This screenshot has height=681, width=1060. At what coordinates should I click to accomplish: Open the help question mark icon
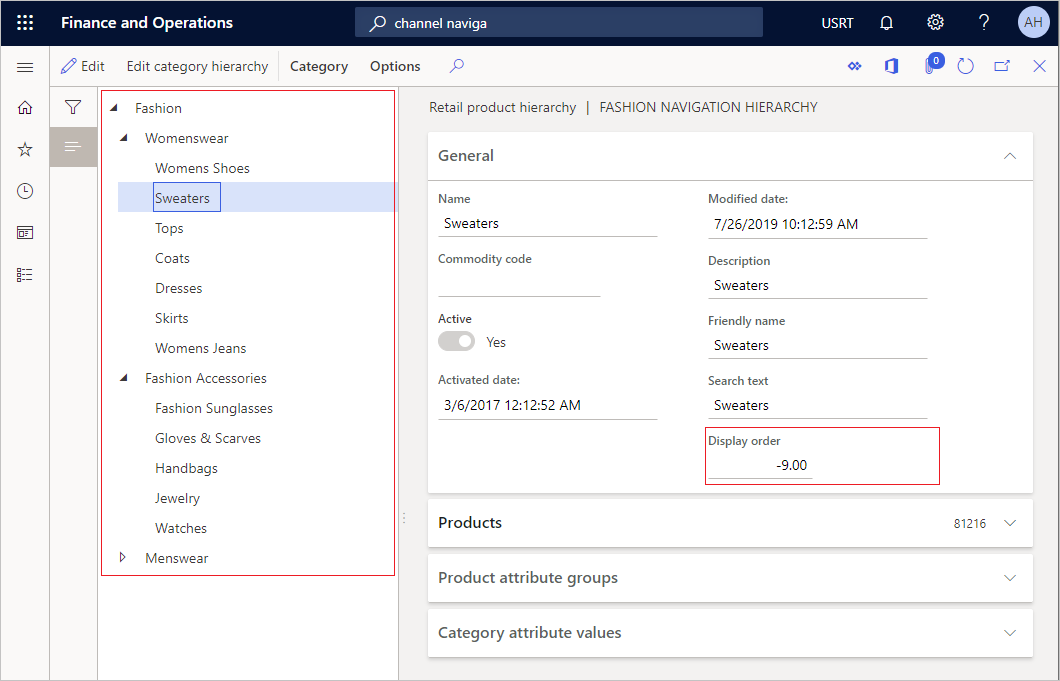pos(984,23)
